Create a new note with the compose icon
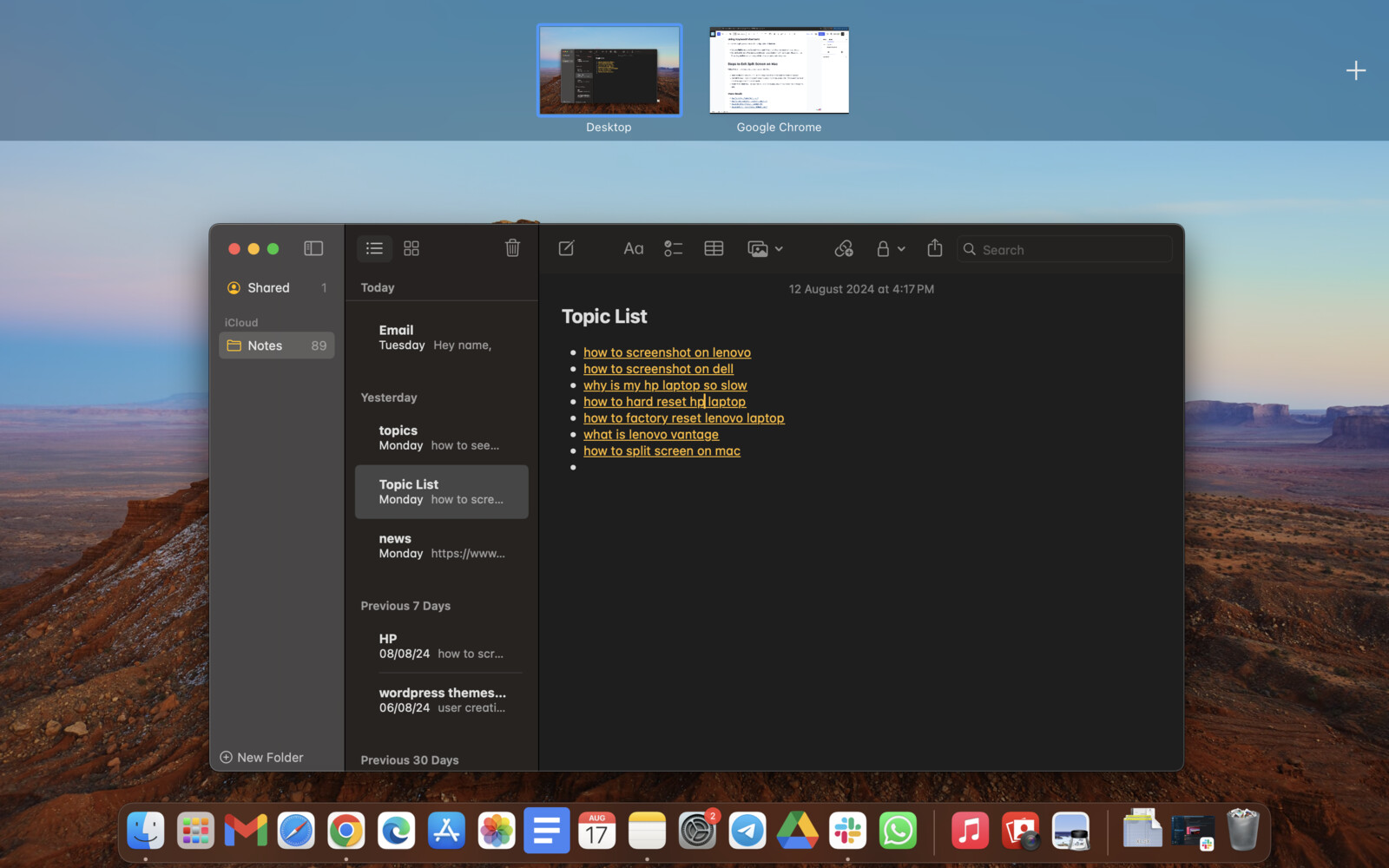Viewport: 1389px width, 868px height. tap(565, 248)
